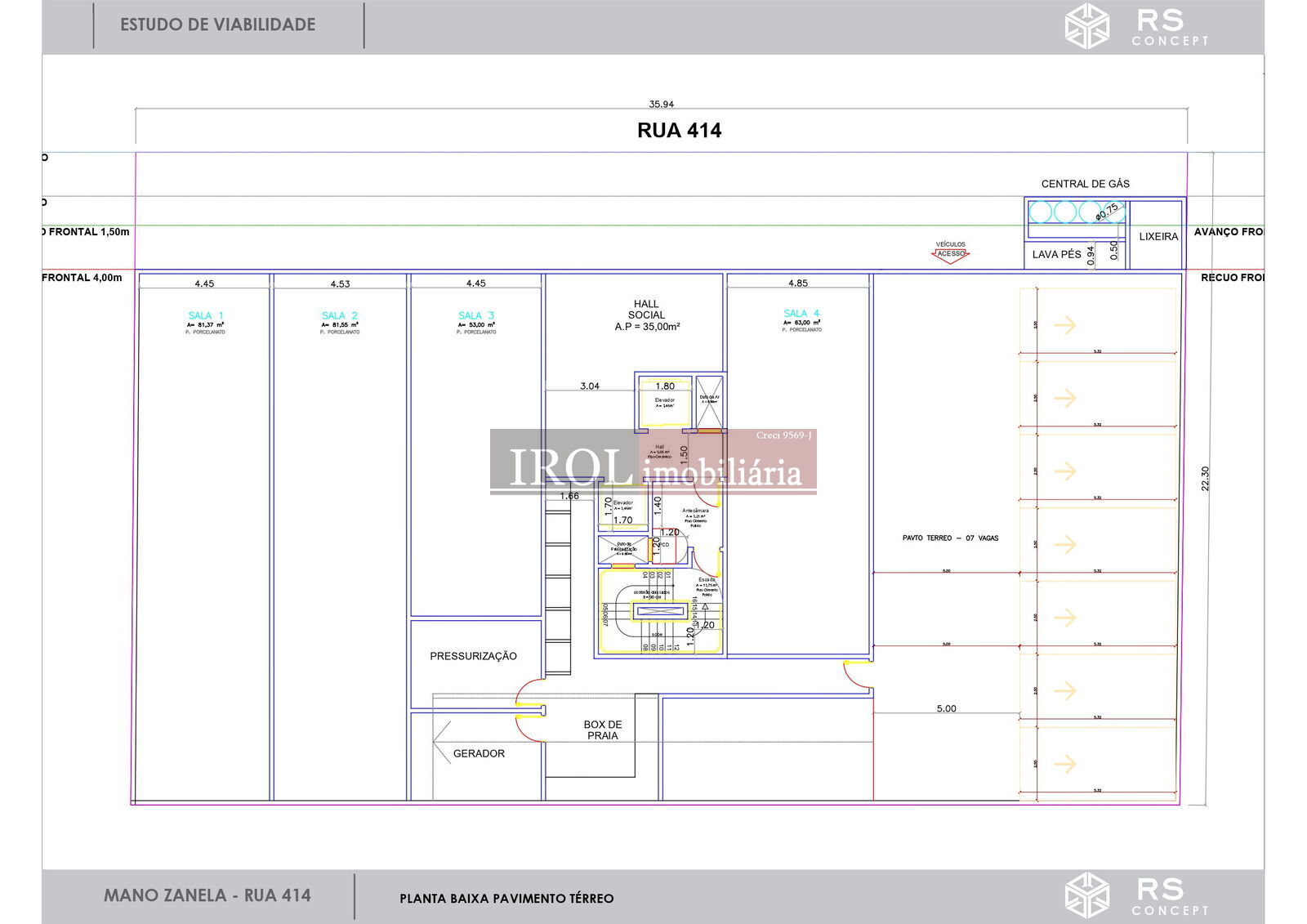Select the 'SALA 1' room label
The width and height of the screenshot is (1307, 924).
pos(205,315)
